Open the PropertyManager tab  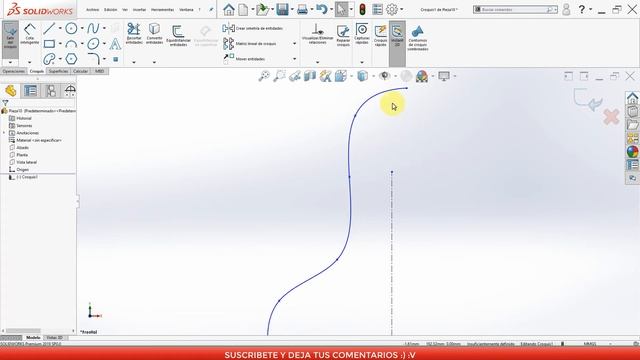pyautogui.click(x=31, y=91)
